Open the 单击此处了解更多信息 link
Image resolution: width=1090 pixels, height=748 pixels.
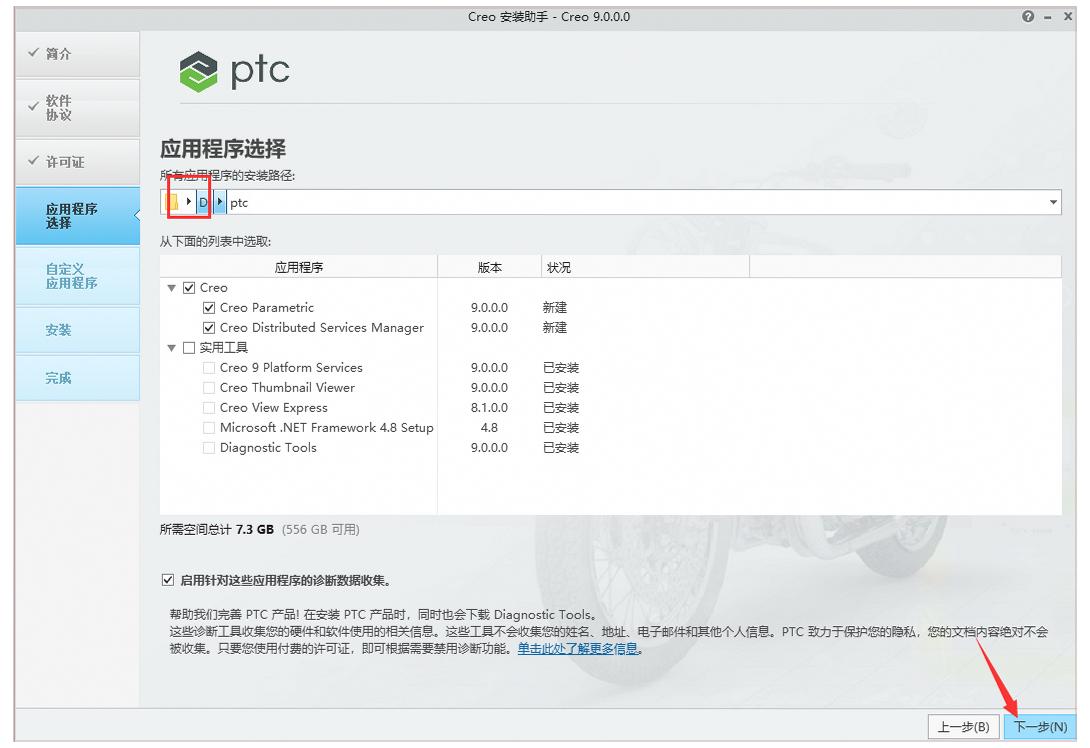[x=578, y=648]
